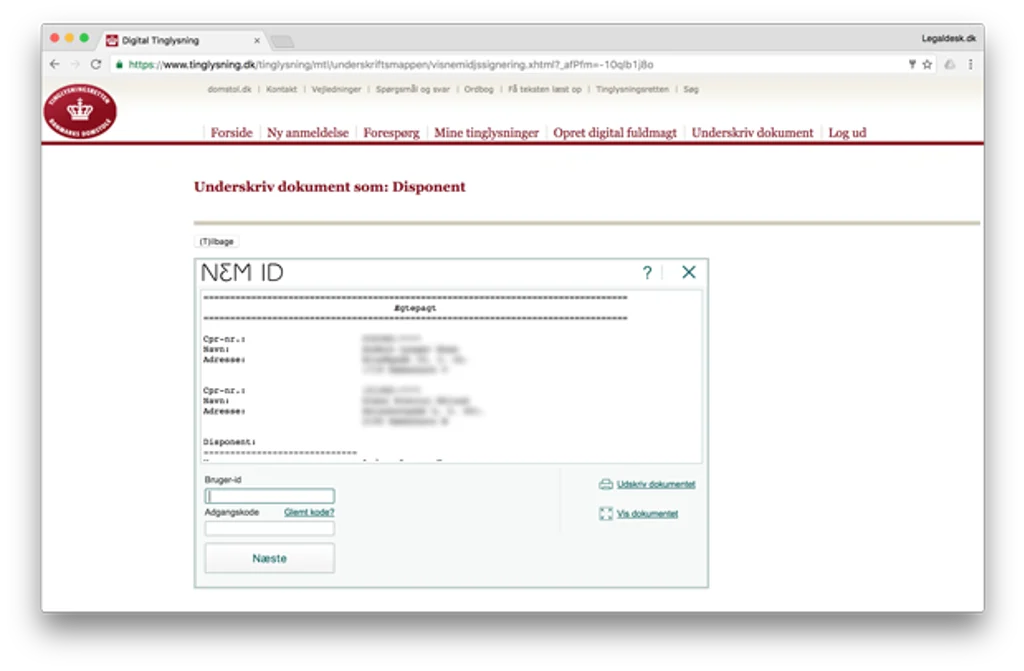Click the fullscreen icon by Vis dokumentet
The height and width of the screenshot is (671, 1024).
coord(605,514)
